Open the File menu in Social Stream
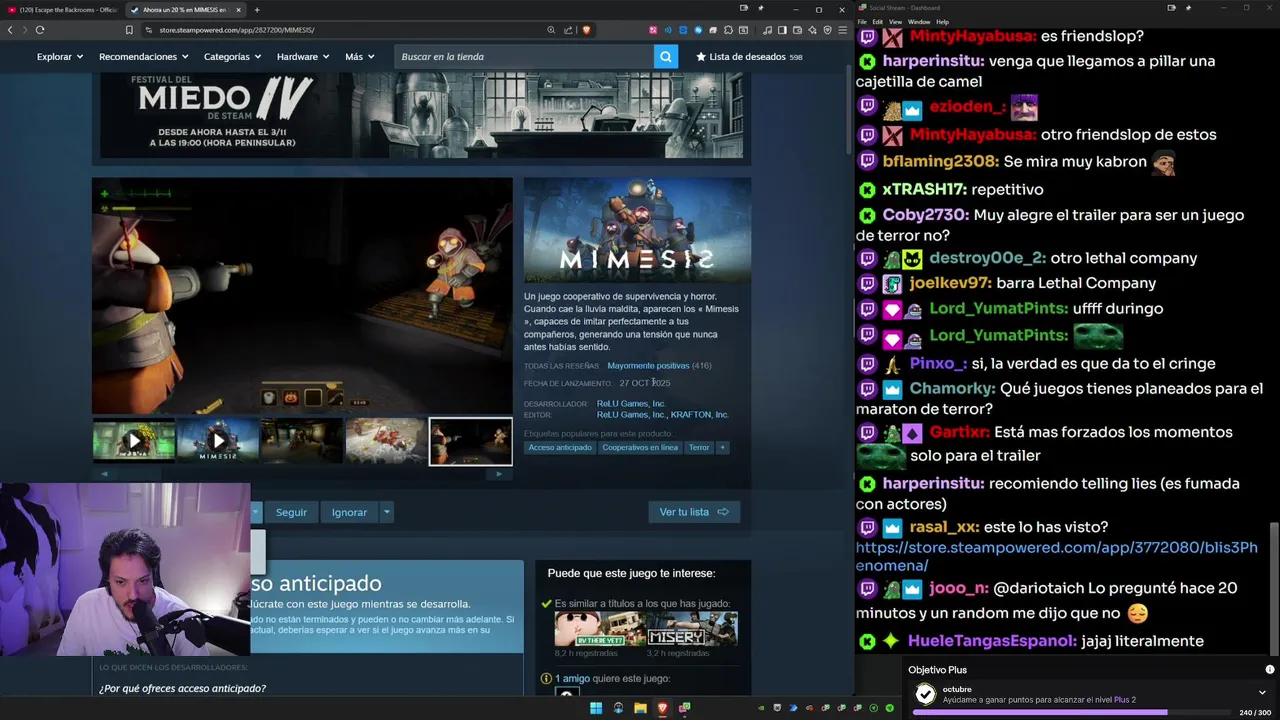This screenshot has height=720, width=1280. pos(862,22)
